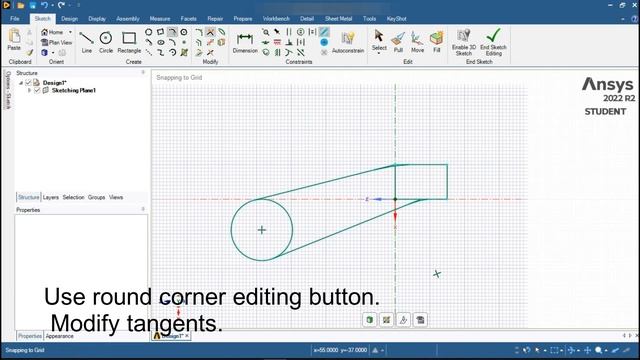Switch to the Design ribbon tab

coord(69,19)
